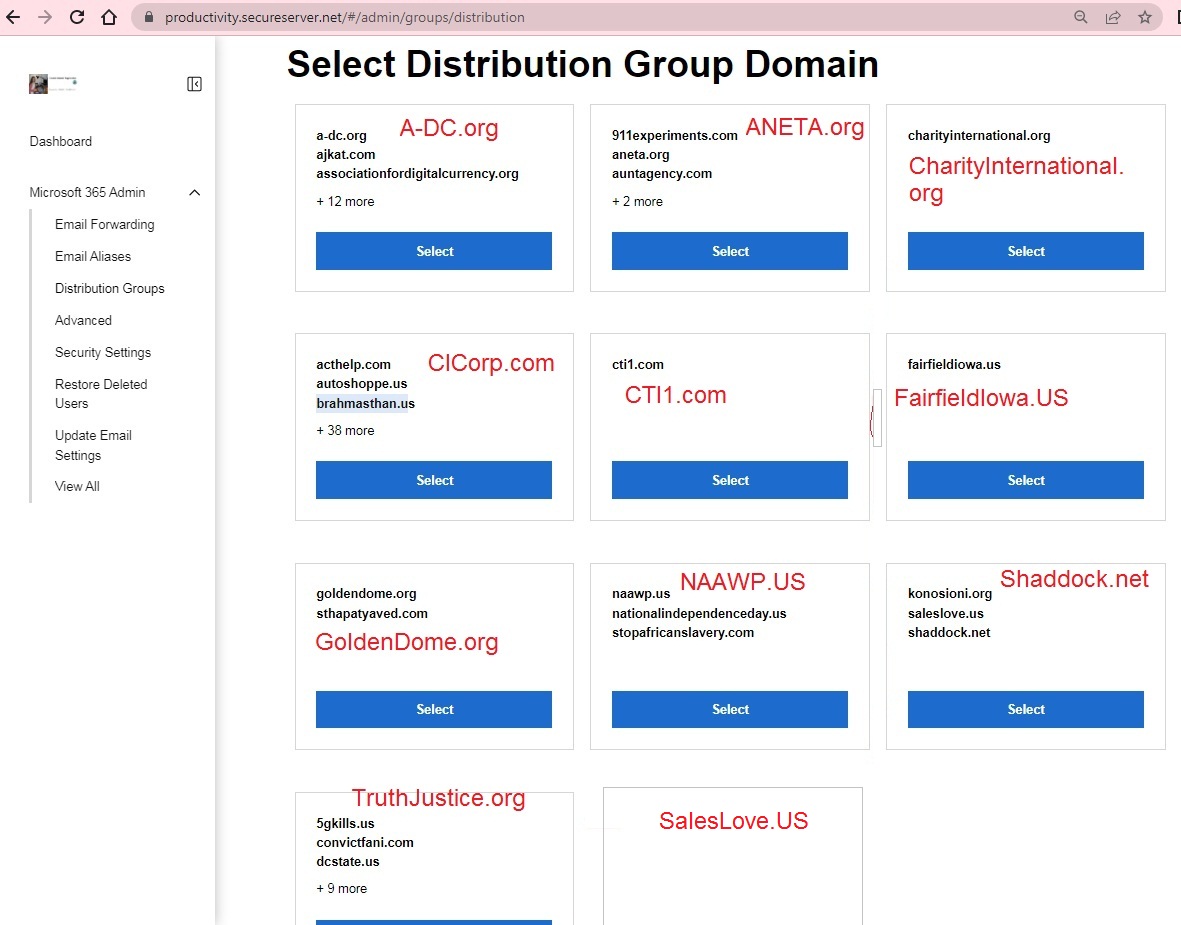Select the acthelp.com domain group

tap(434, 480)
